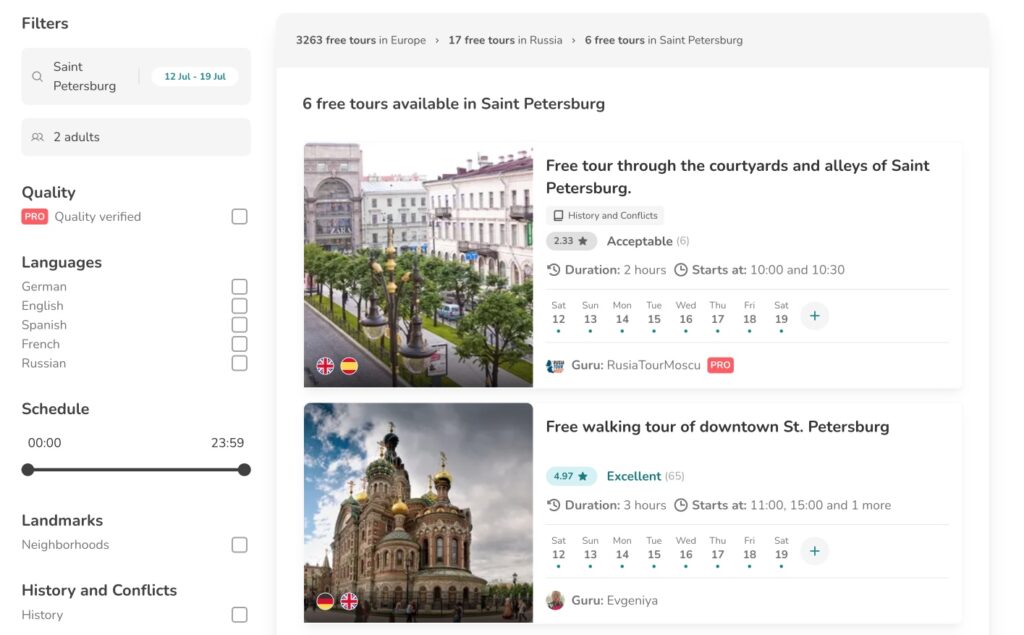The height and width of the screenshot is (635, 1024).
Task: Open the 2 adults guest selector
Action: pyautogui.click(x=135, y=137)
